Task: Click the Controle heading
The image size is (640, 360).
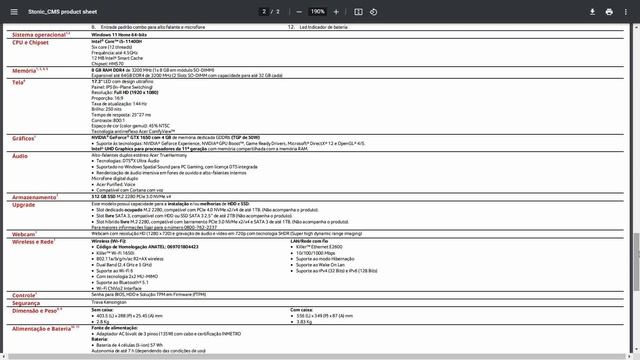Action: pyautogui.click(x=24, y=295)
